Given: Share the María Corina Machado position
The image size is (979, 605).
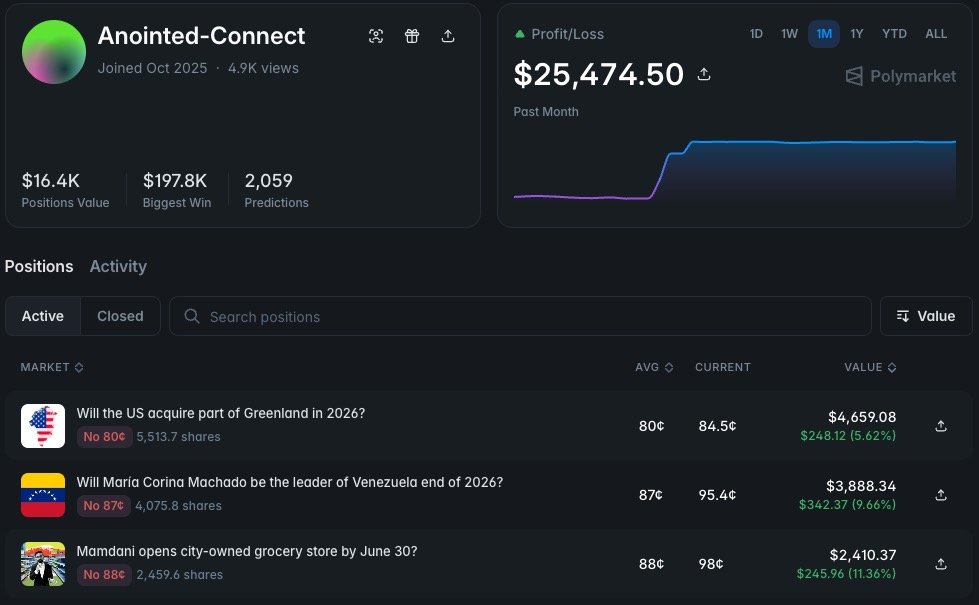Looking at the screenshot, I should coord(941,495).
